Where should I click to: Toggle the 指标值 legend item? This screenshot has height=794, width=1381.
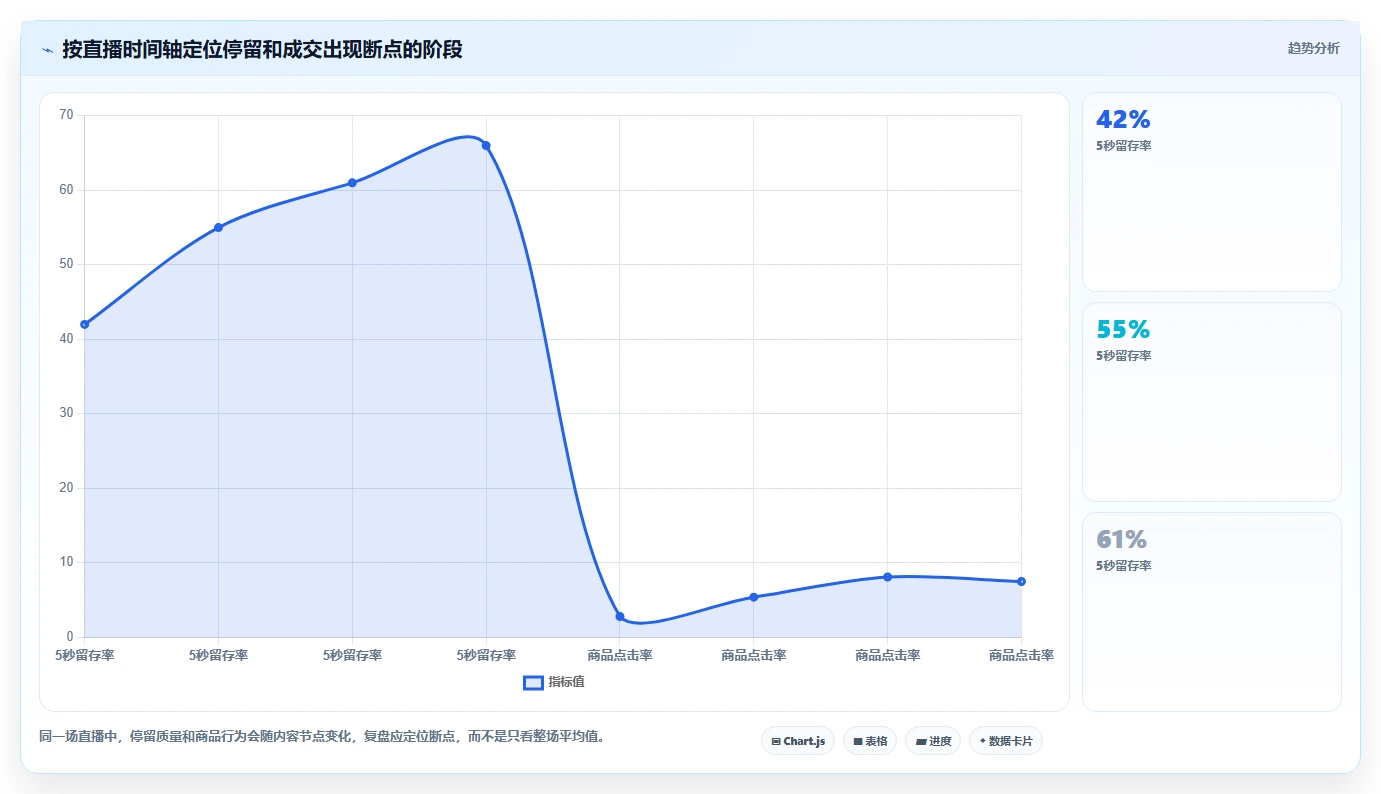click(554, 682)
